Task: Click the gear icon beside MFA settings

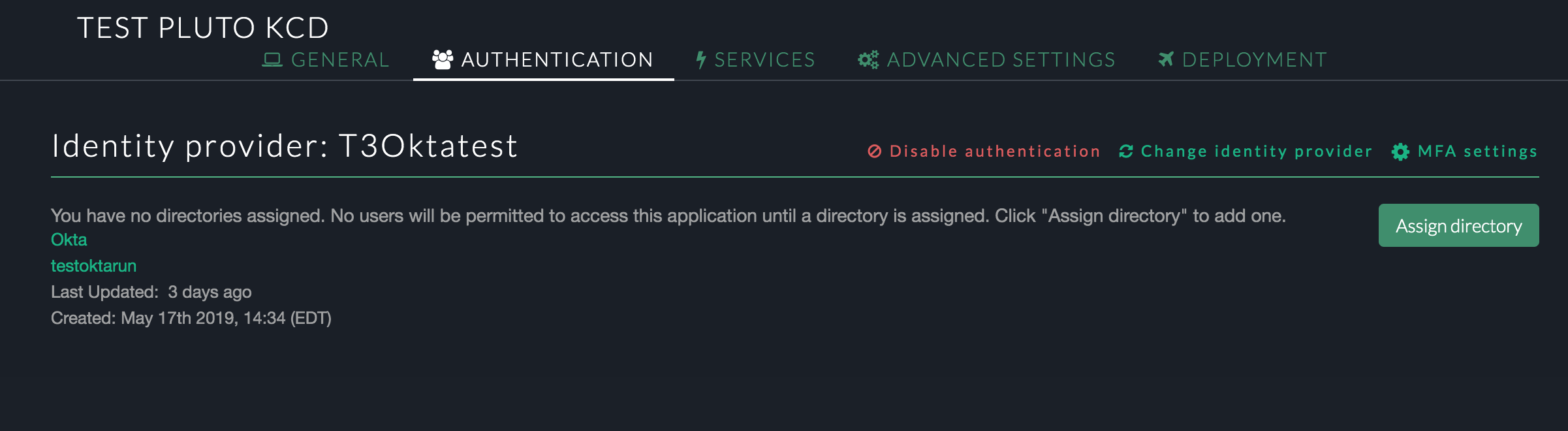Action: point(1399,151)
